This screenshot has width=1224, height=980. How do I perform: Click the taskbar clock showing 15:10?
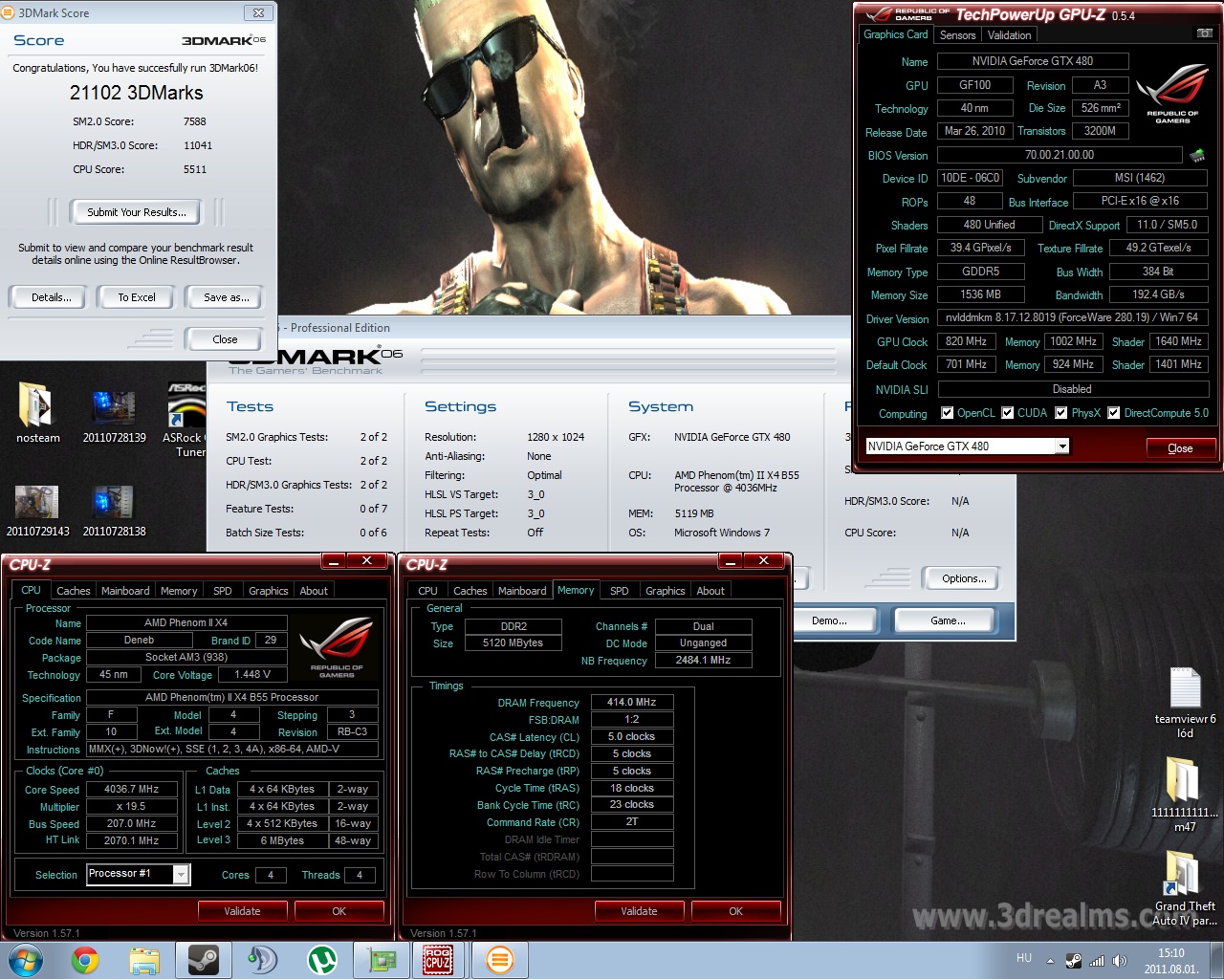pos(1170,961)
